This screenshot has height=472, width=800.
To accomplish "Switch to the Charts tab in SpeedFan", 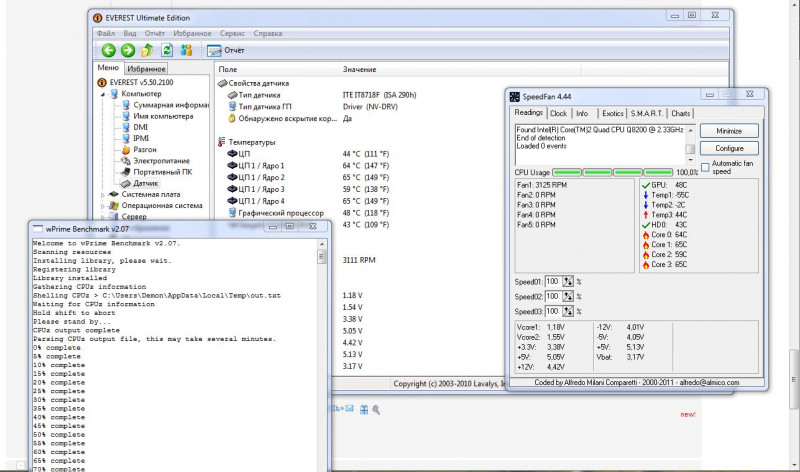I will tap(681, 114).
